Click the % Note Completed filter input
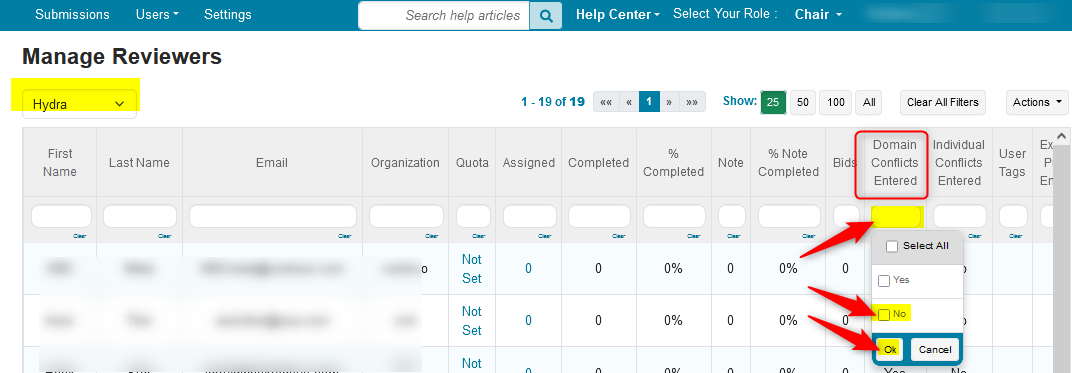1072x373 pixels. [788, 217]
